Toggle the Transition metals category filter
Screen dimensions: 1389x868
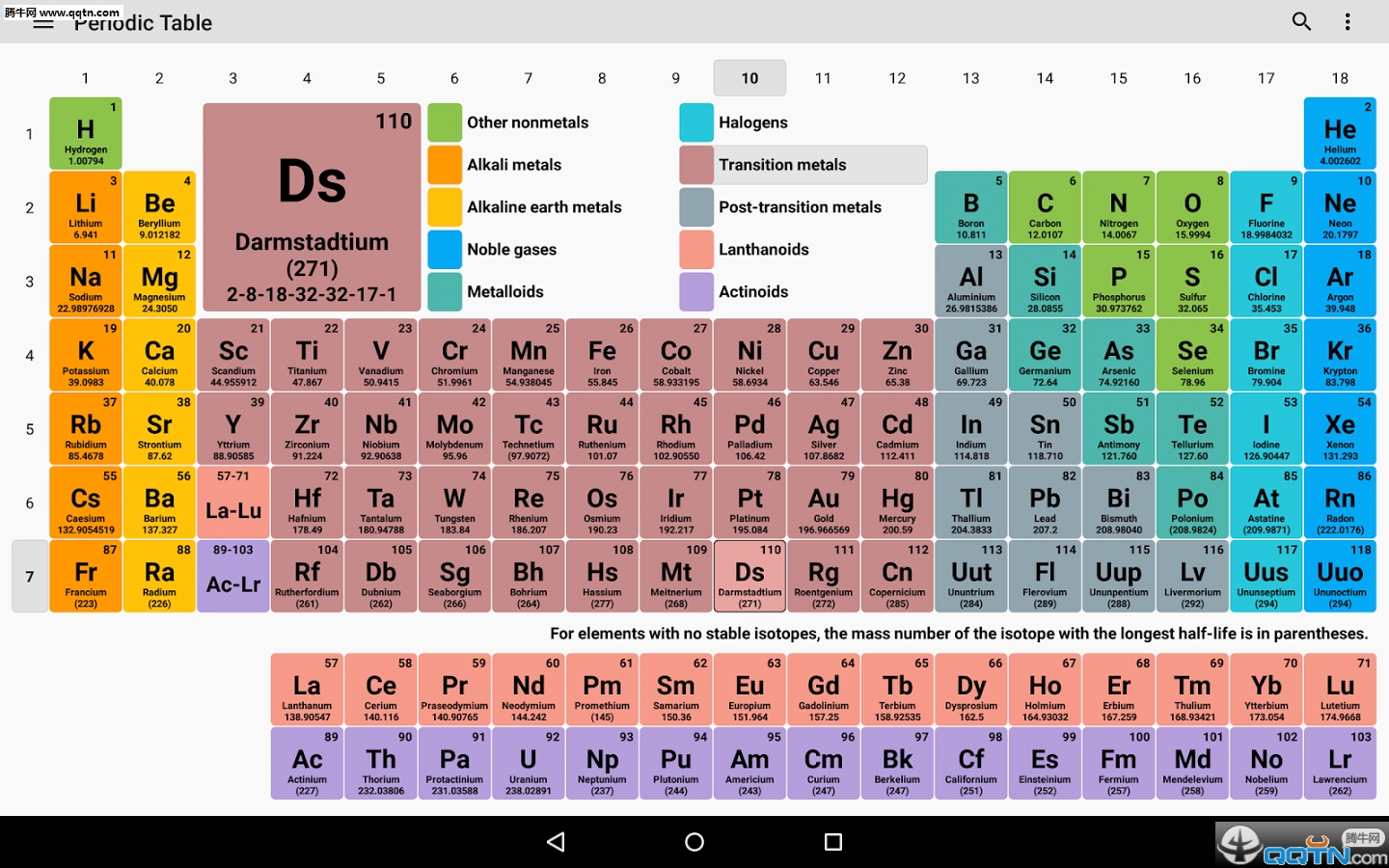[x=803, y=165]
